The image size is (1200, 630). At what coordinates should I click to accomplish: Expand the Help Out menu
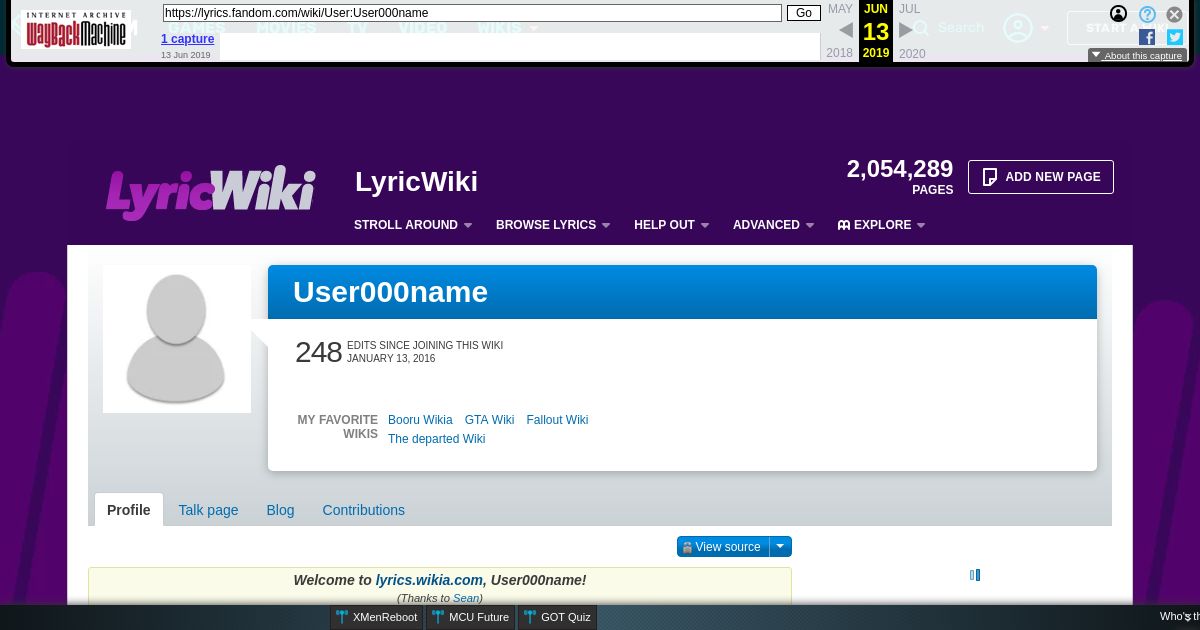click(671, 225)
